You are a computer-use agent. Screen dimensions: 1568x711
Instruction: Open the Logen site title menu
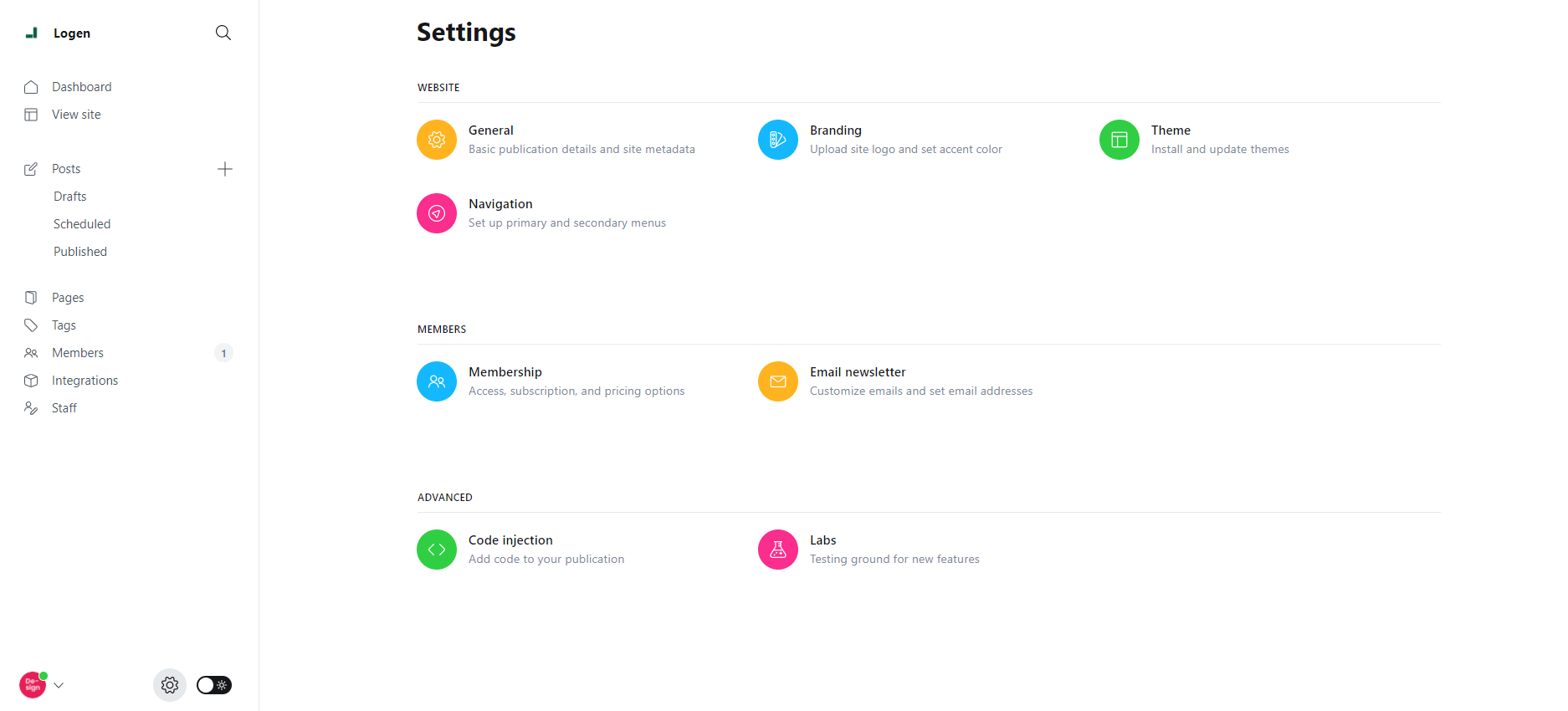71,33
